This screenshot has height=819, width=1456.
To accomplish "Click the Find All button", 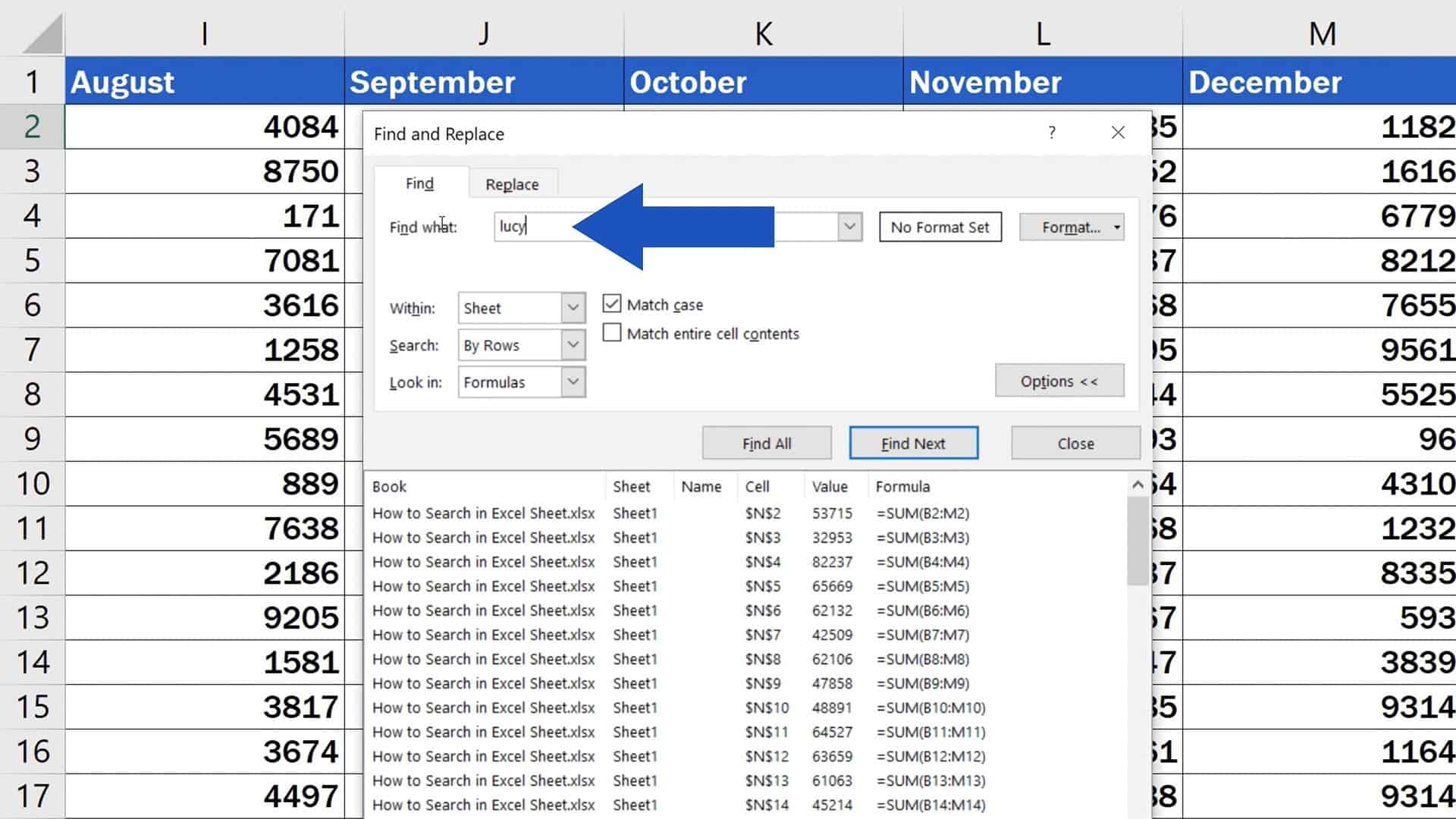I will [x=766, y=443].
